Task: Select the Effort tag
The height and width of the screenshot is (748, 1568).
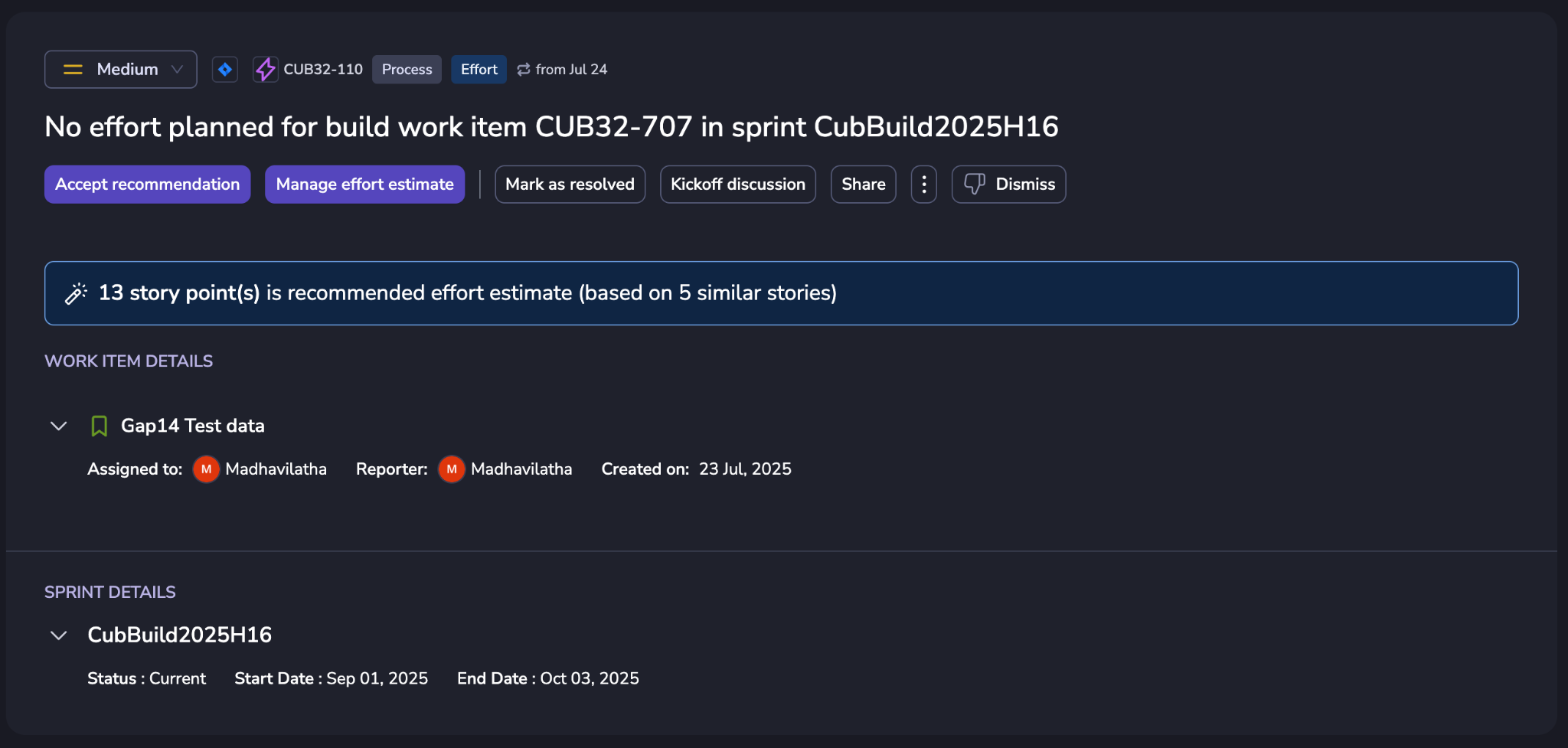Action: coord(479,70)
